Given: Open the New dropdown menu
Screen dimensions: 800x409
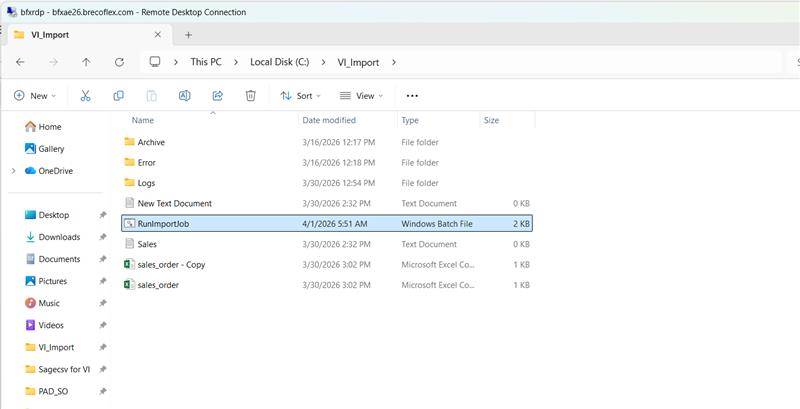Looking at the screenshot, I should 35,96.
